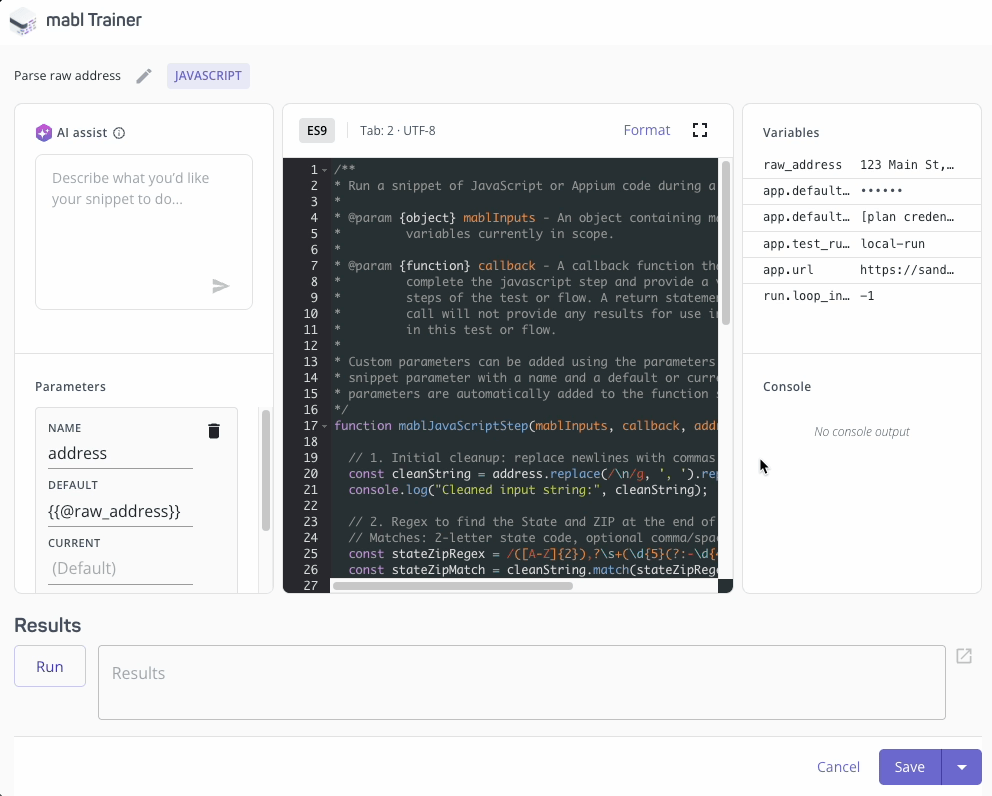Collapse the function fold at line 17

[x=326, y=426]
